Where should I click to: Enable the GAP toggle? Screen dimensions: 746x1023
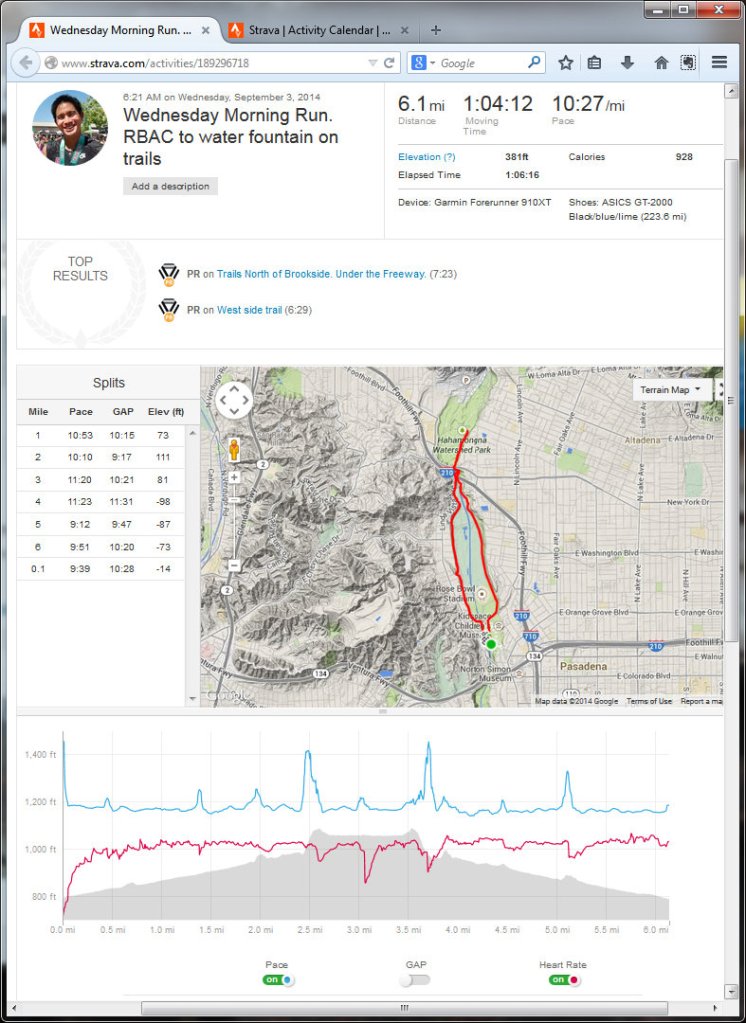point(414,980)
